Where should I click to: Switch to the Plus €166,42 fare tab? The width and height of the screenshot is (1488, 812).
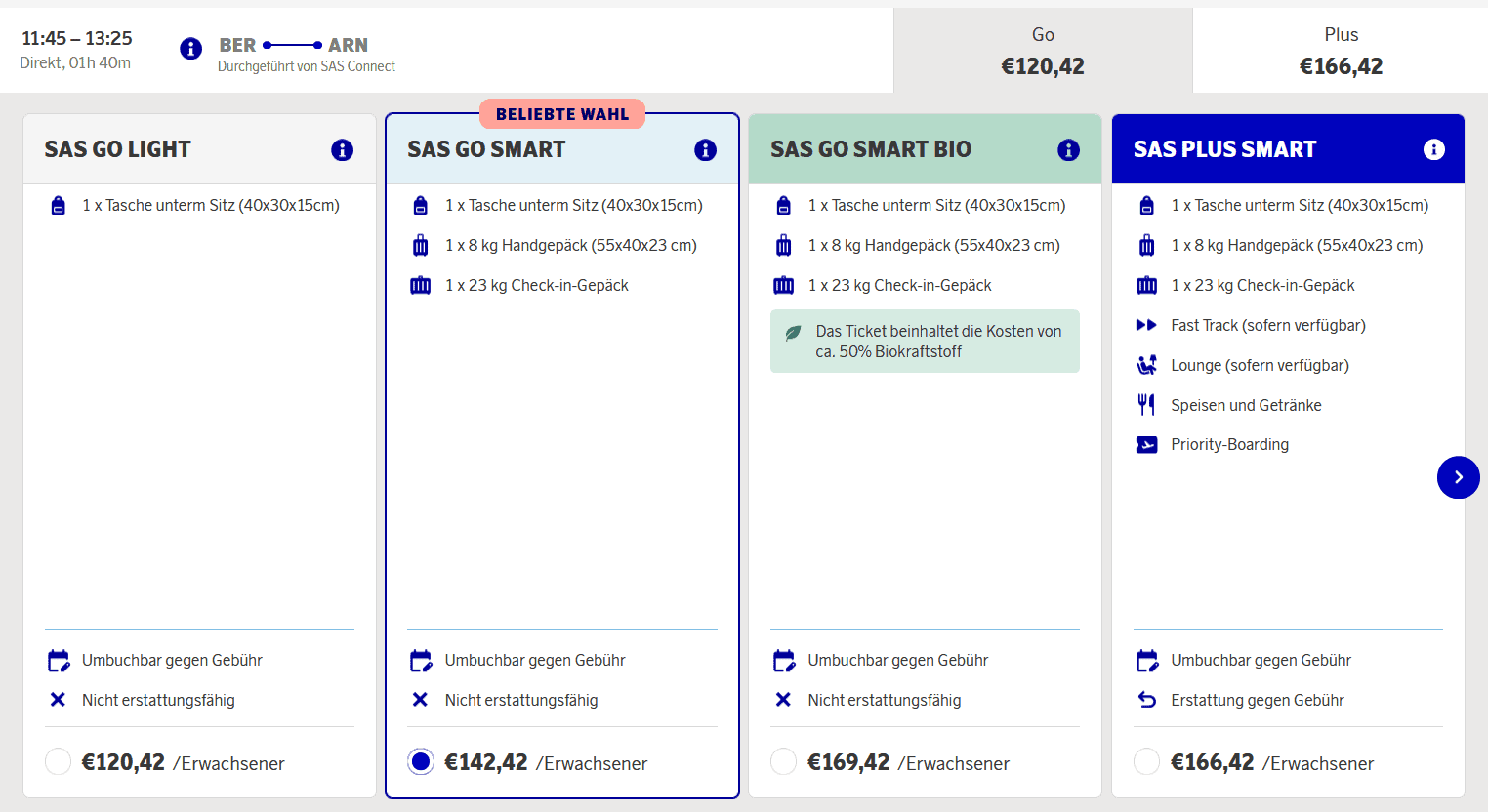tap(1340, 51)
